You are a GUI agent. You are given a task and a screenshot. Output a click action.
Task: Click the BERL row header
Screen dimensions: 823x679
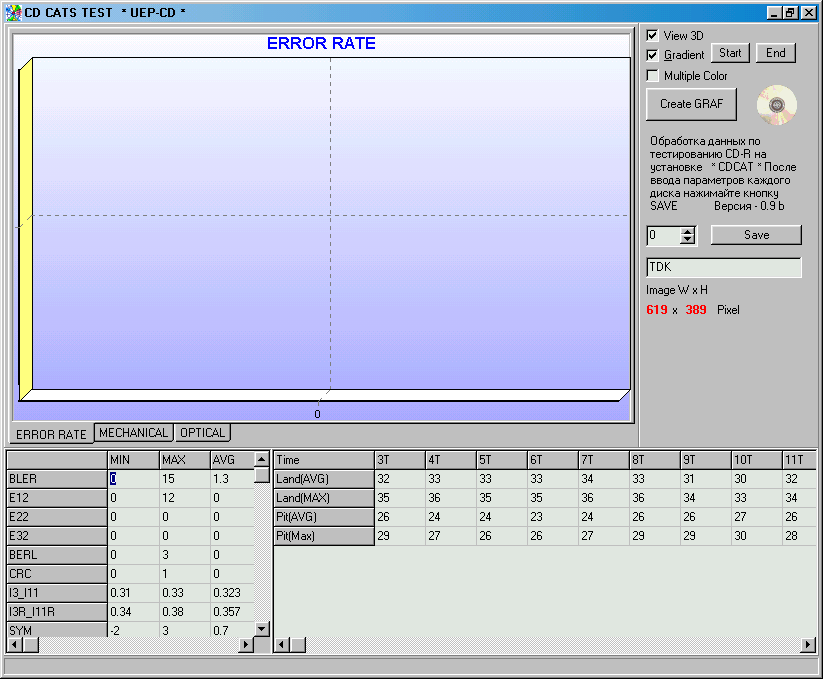57,555
